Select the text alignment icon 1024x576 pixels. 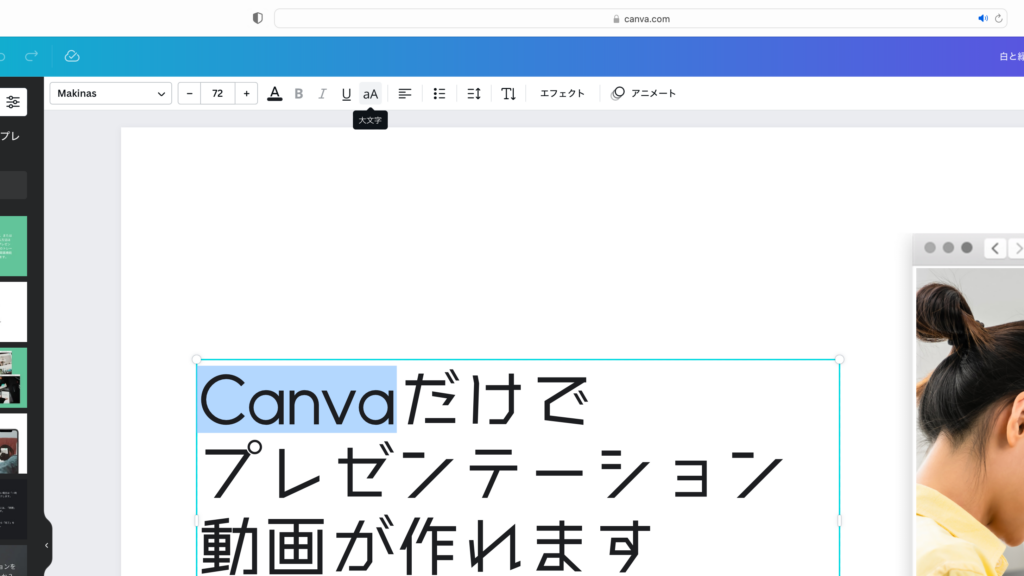click(405, 93)
